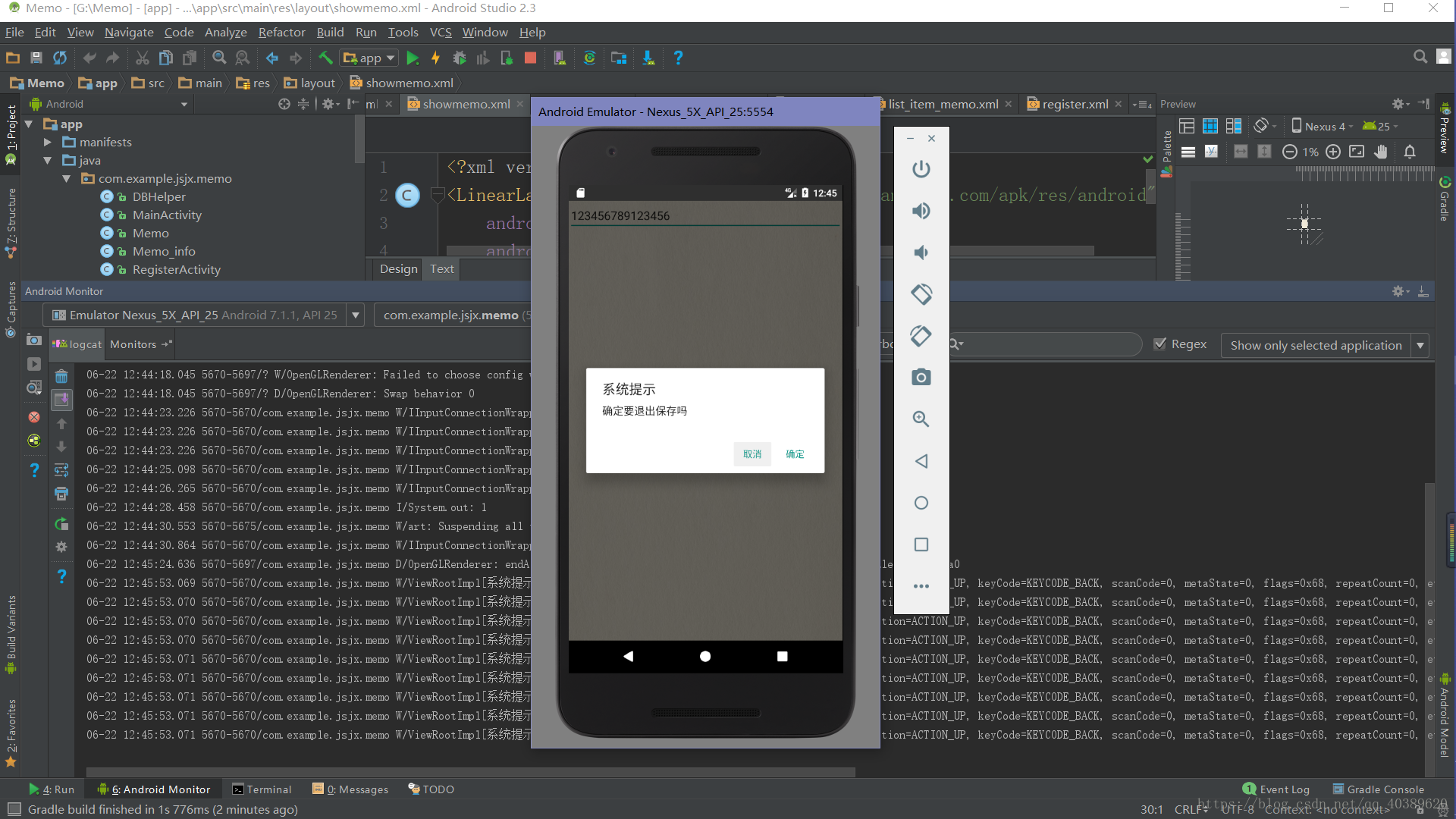Zoom in on layout preview plus icon
The height and width of the screenshot is (819, 1456).
pos(1333,152)
